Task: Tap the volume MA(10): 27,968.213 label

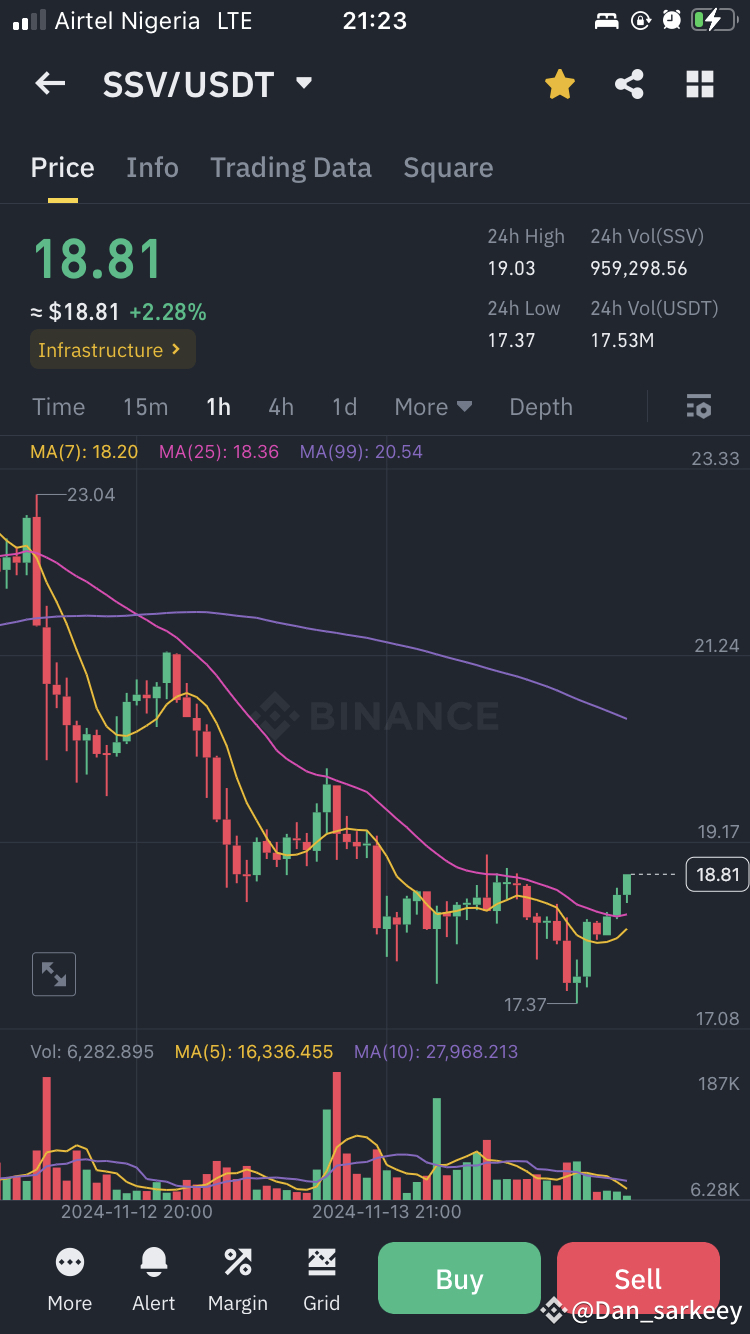Action: 436,1052
